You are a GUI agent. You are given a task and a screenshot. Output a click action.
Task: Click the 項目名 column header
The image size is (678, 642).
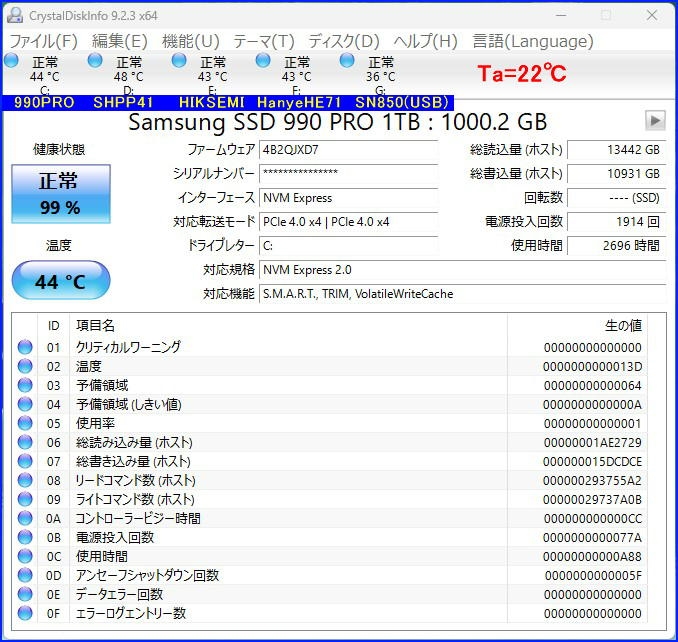click(x=288, y=326)
